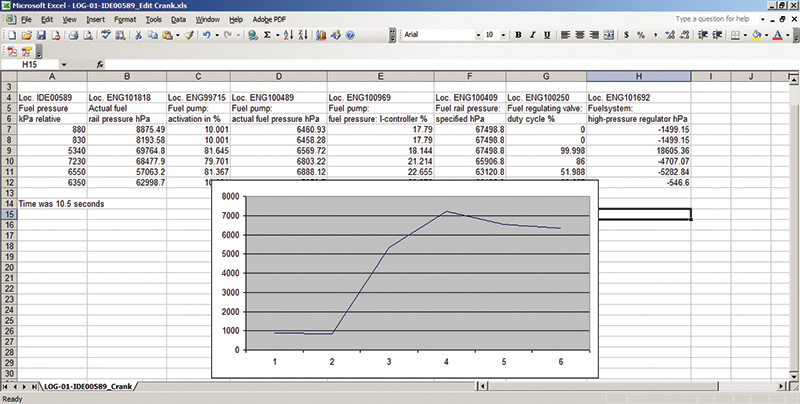
Task: Click the Print icon in toolbar
Action: (73, 35)
